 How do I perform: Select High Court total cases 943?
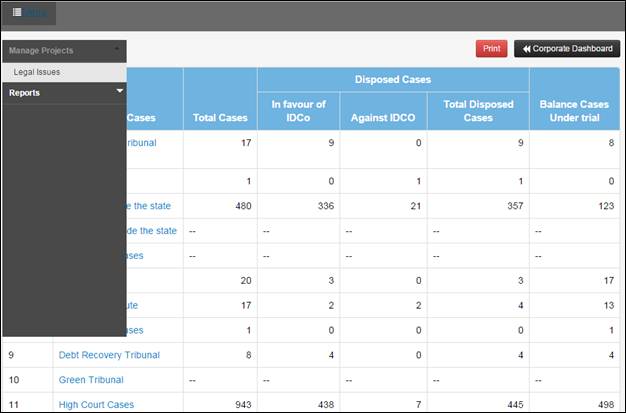(x=243, y=405)
